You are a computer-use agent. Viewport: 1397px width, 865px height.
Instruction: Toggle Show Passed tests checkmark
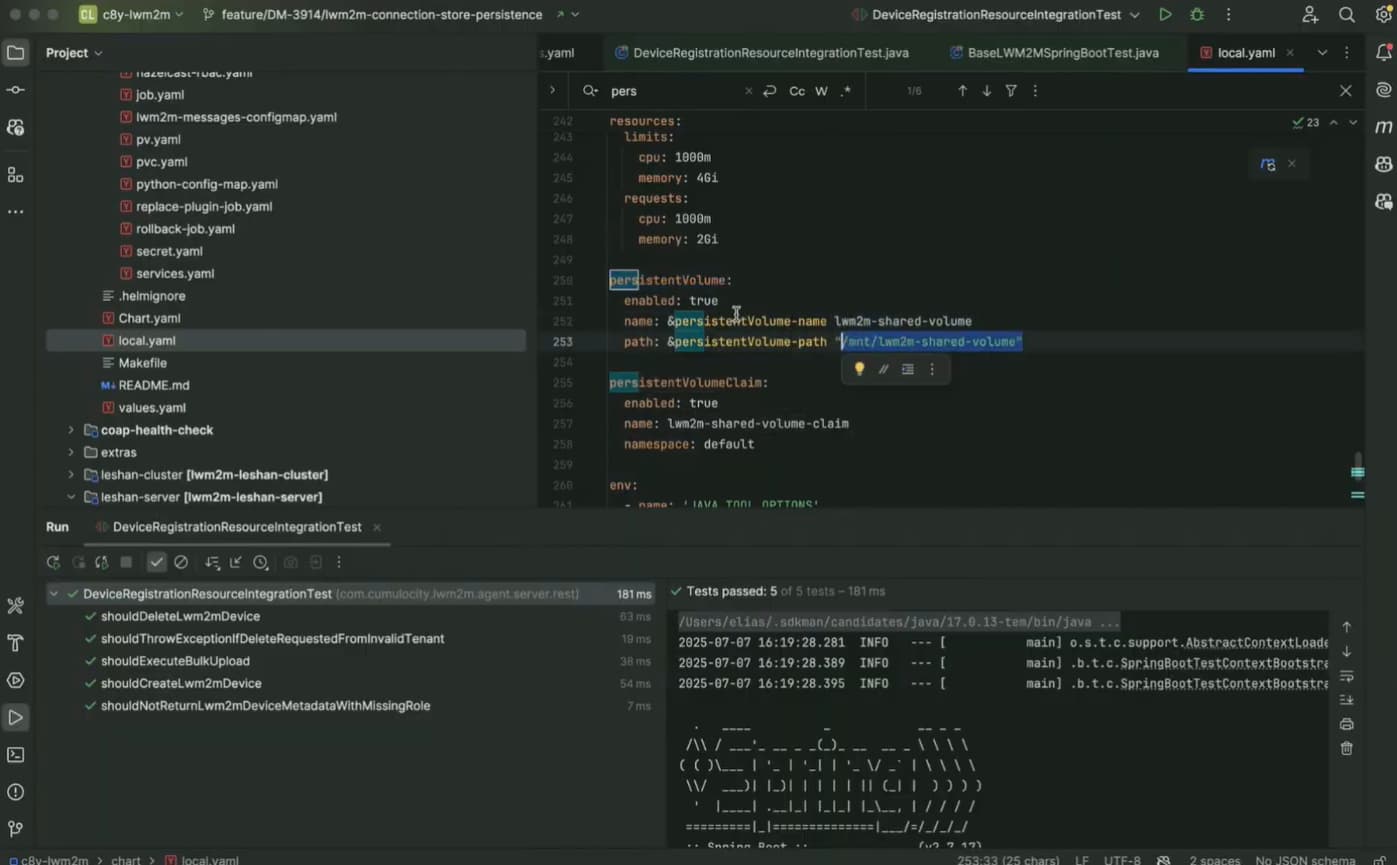(157, 563)
